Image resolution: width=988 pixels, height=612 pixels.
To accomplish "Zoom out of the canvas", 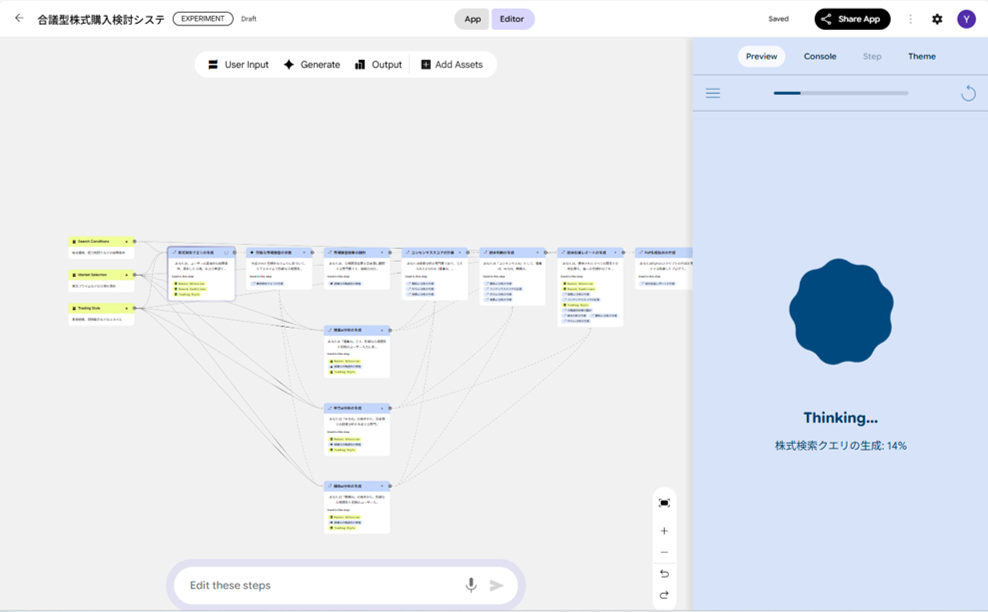I will click(664, 552).
